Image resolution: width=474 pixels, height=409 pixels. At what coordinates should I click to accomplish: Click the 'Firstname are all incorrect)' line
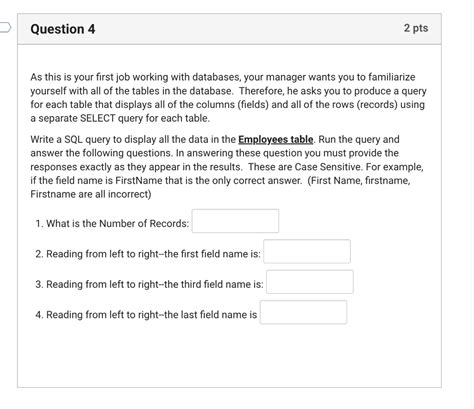pos(91,194)
